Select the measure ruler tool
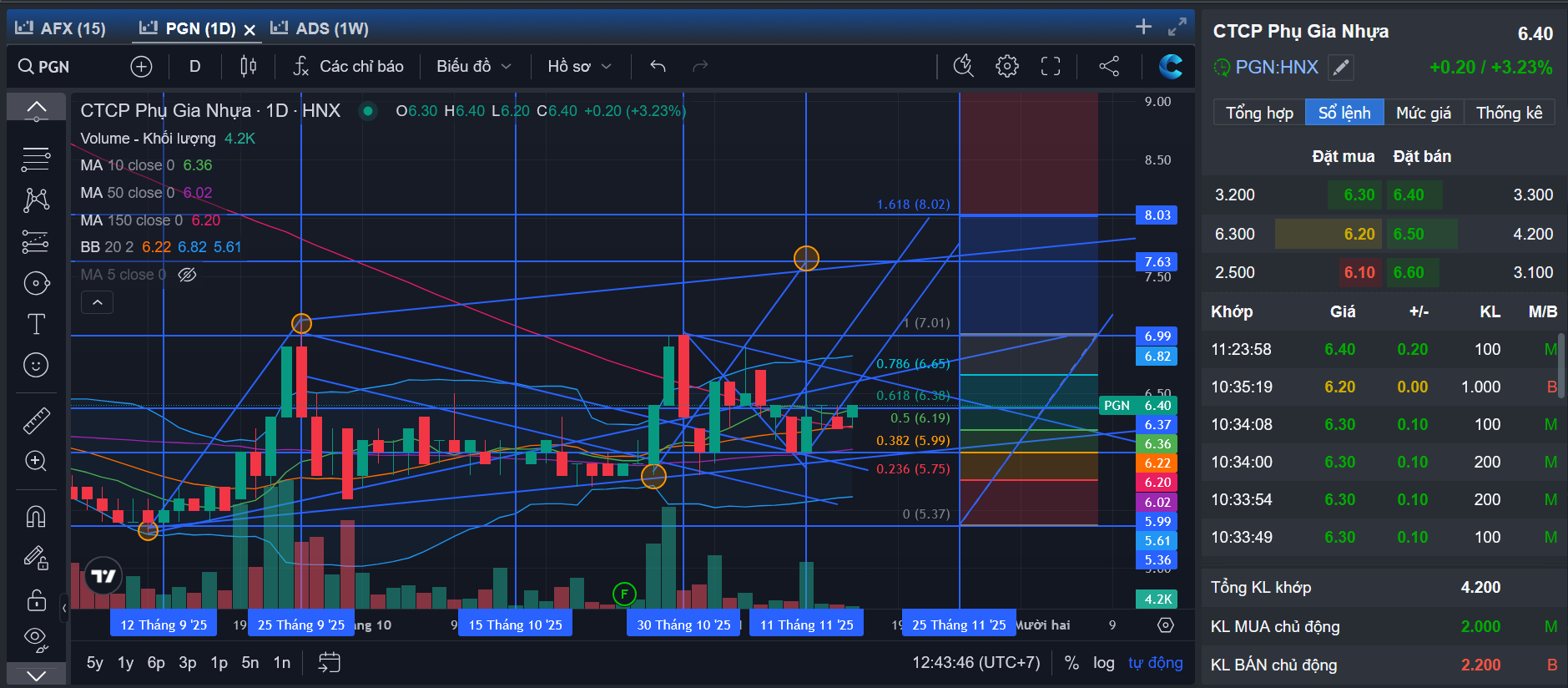This screenshot has height=688, width=1568. [x=36, y=420]
